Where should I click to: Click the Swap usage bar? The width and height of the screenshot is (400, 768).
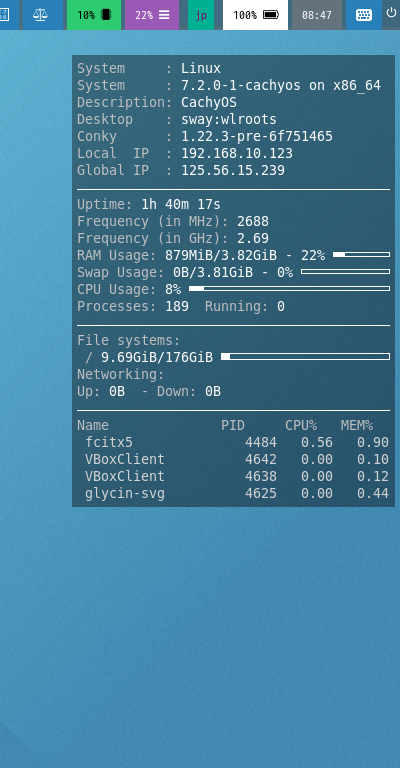(x=346, y=271)
